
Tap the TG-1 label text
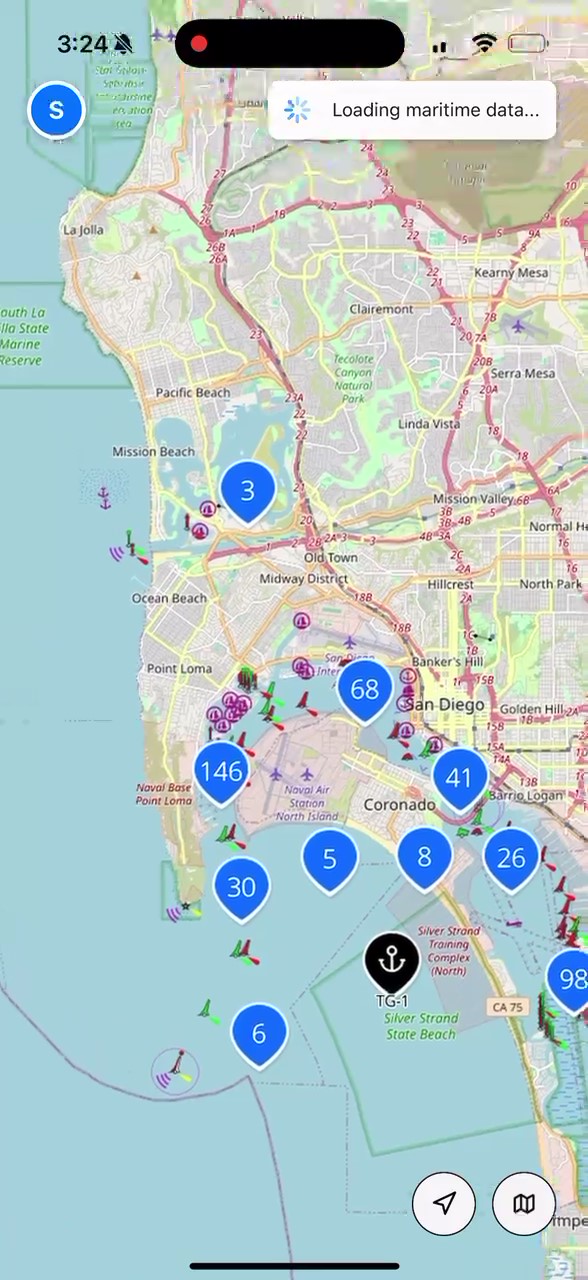392,1001
